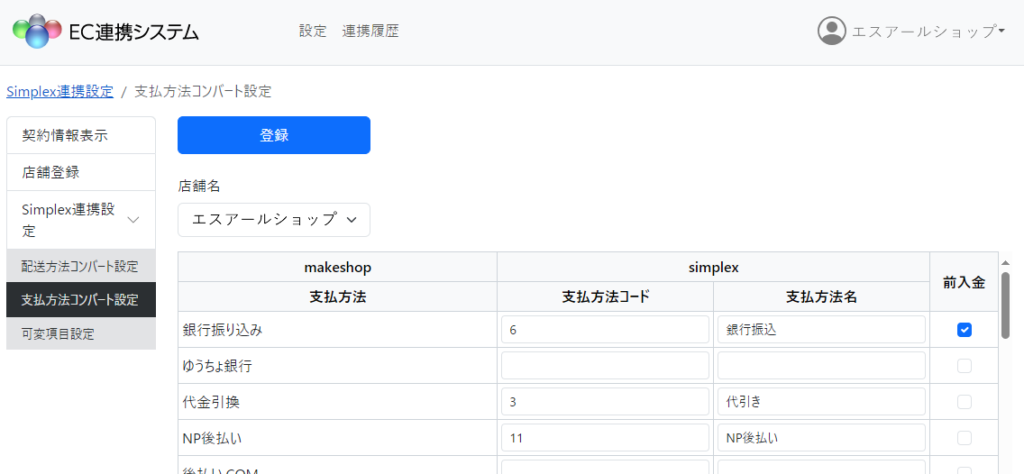Follow the Simplex連携設定 breadcrumb link

pos(60,91)
